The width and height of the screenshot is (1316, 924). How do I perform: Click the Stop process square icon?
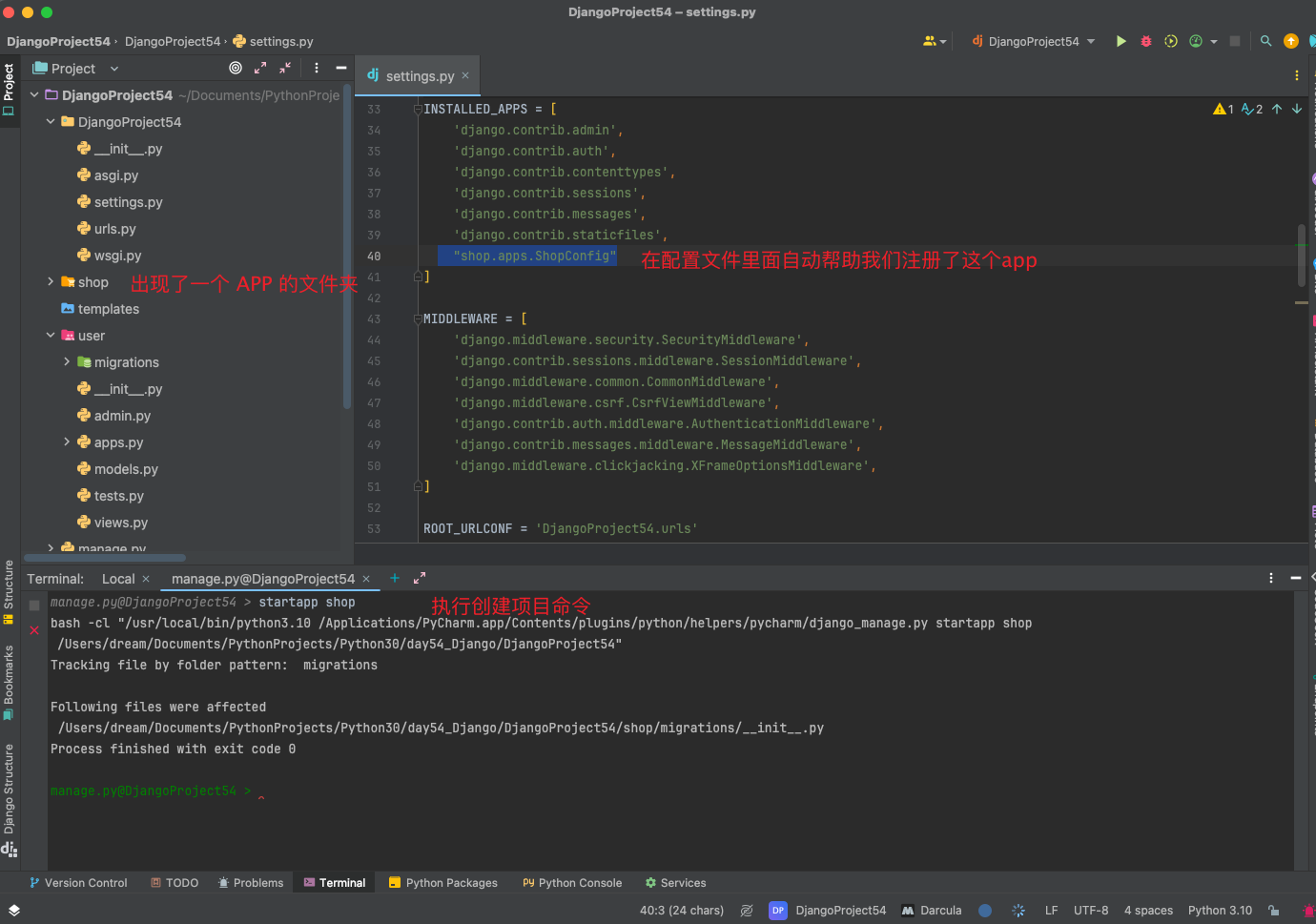pyautogui.click(x=1235, y=41)
